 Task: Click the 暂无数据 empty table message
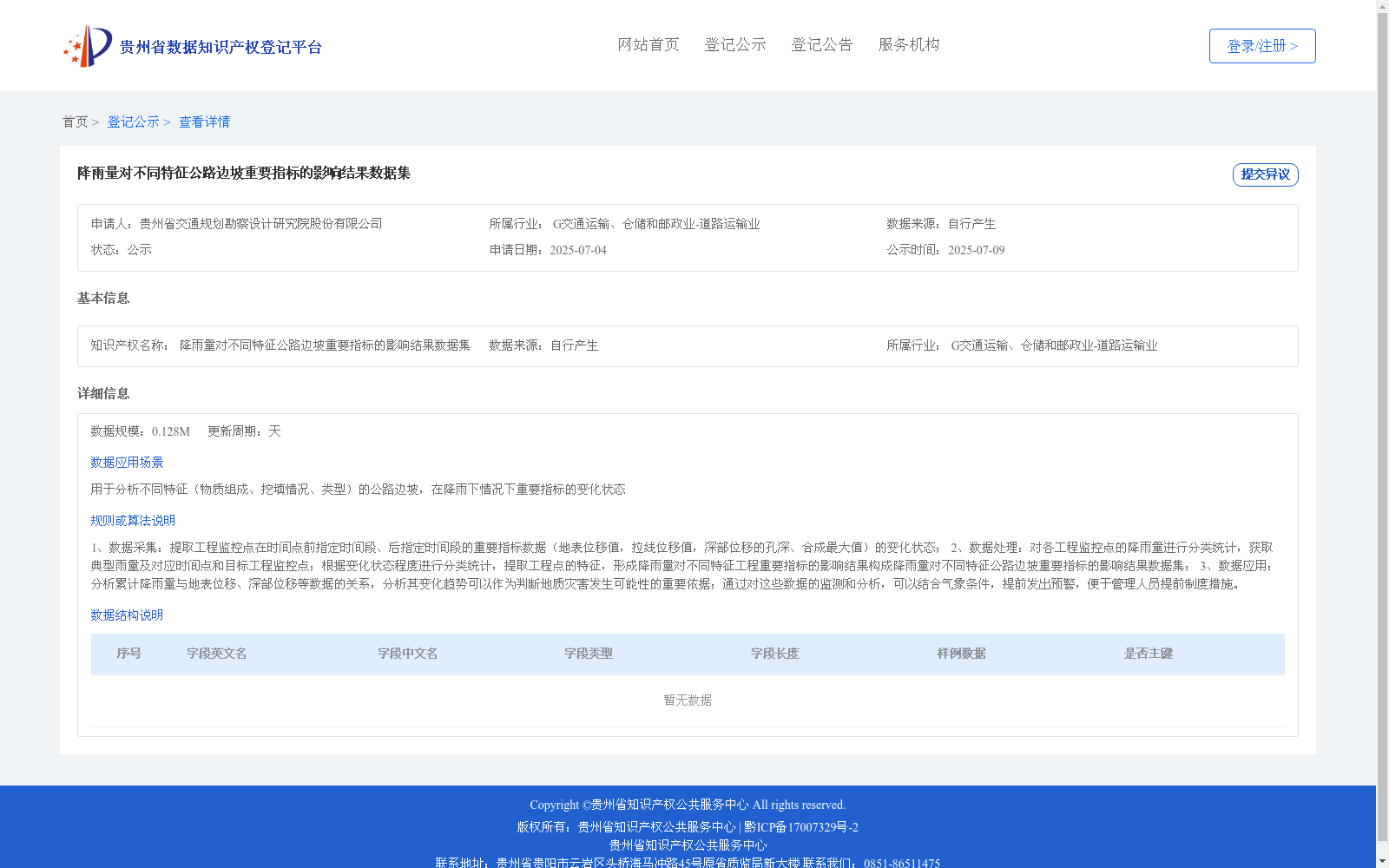(688, 700)
